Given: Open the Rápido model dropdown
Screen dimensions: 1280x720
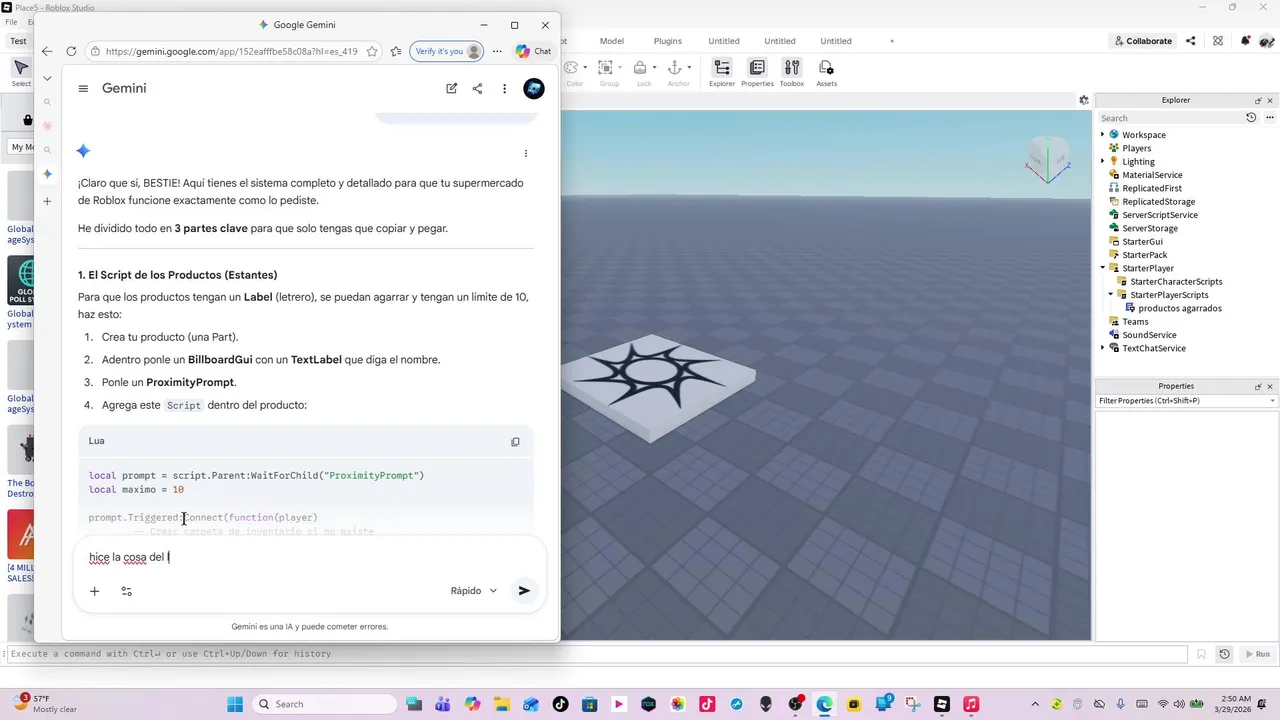Looking at the screenshot, I should coord(473,591).
